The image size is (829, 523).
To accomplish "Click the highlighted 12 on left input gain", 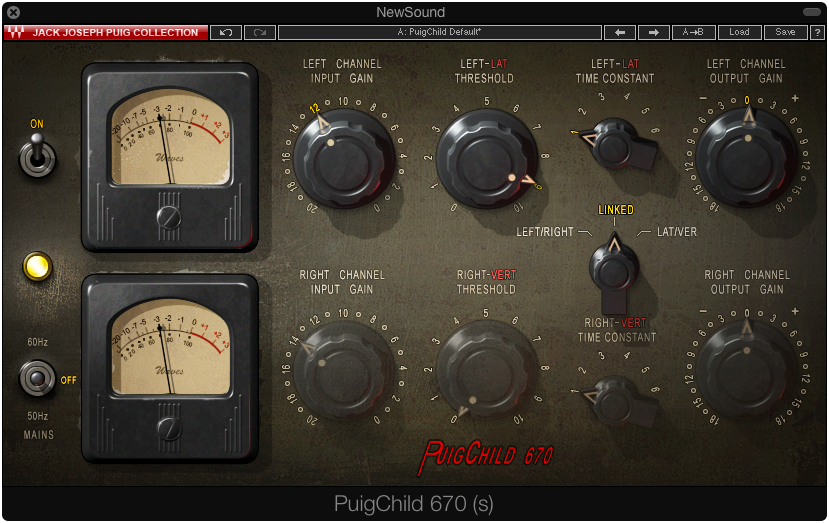I will [x=315, y=108].
